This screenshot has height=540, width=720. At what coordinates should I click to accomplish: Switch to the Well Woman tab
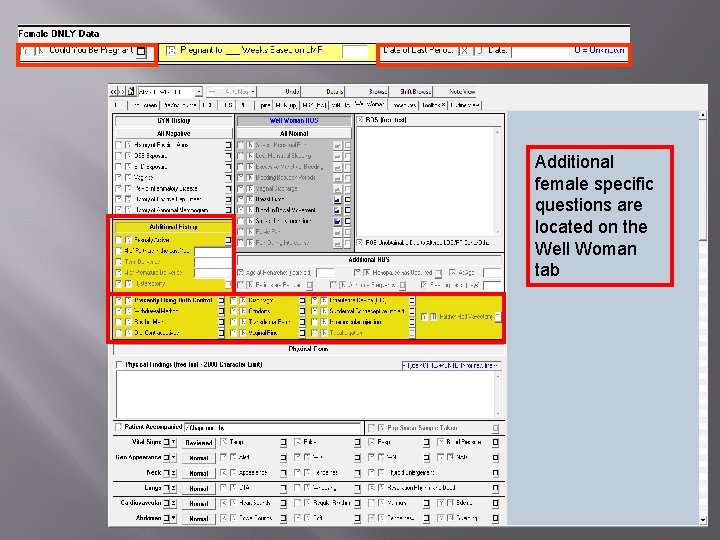[x=370, y=105]
